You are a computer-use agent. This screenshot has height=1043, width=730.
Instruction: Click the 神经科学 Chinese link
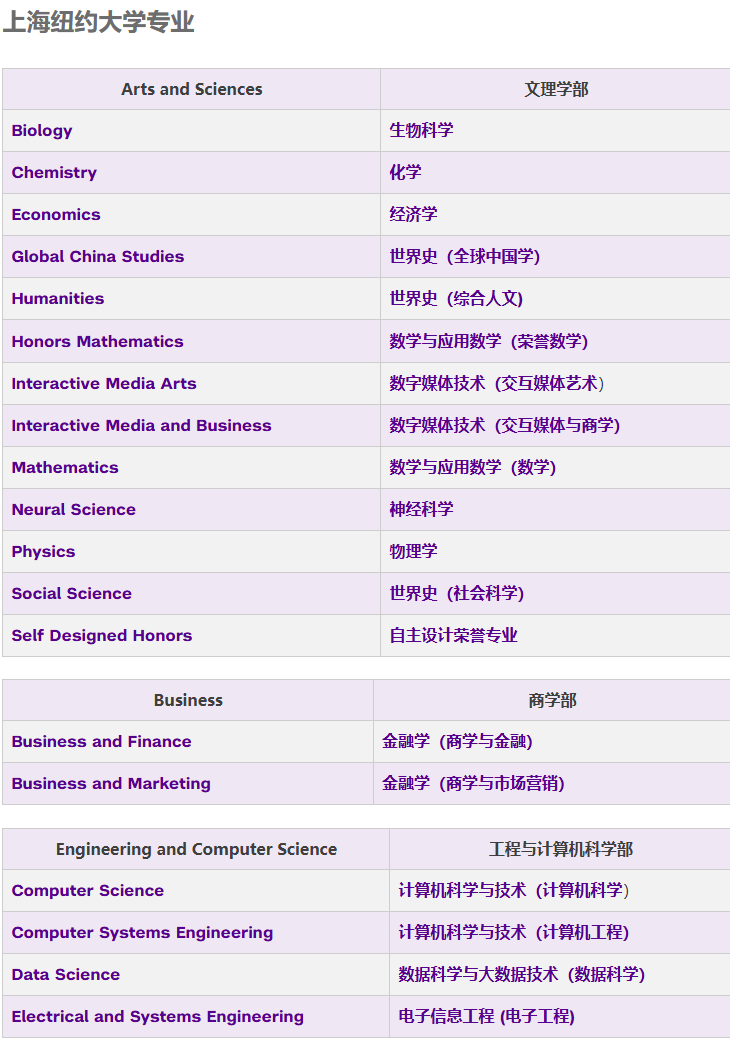coord(421,509)
